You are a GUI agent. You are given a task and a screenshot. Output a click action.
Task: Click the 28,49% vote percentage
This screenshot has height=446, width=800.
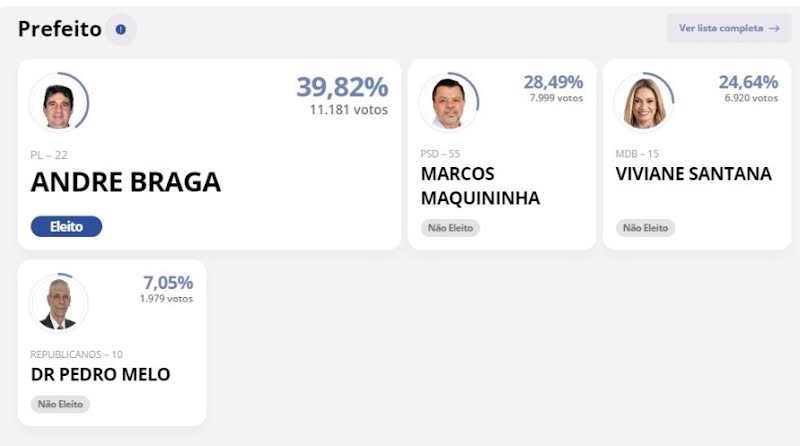(x=553, y=82)
